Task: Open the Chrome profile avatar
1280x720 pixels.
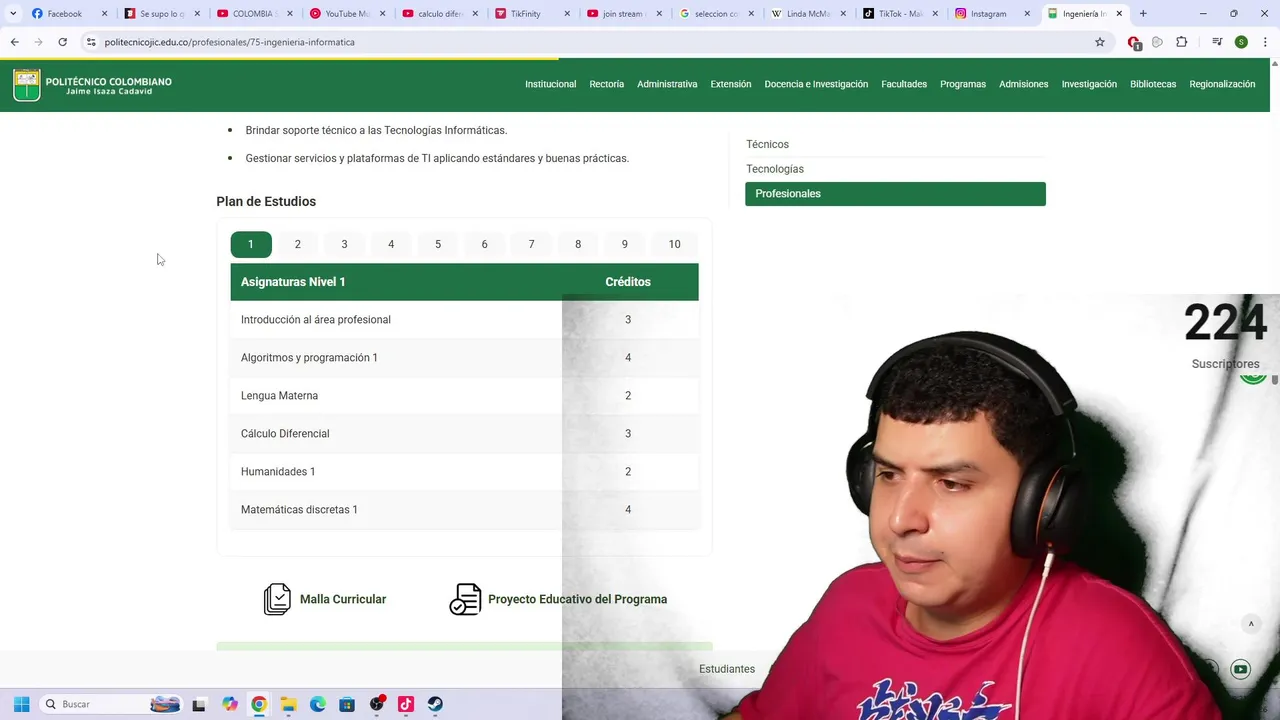Action: click(1241, 42)
